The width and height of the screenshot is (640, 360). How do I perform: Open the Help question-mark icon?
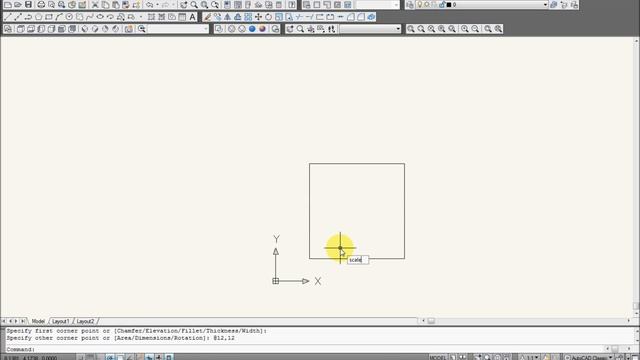pyautogui.click(x=291, y=5)
